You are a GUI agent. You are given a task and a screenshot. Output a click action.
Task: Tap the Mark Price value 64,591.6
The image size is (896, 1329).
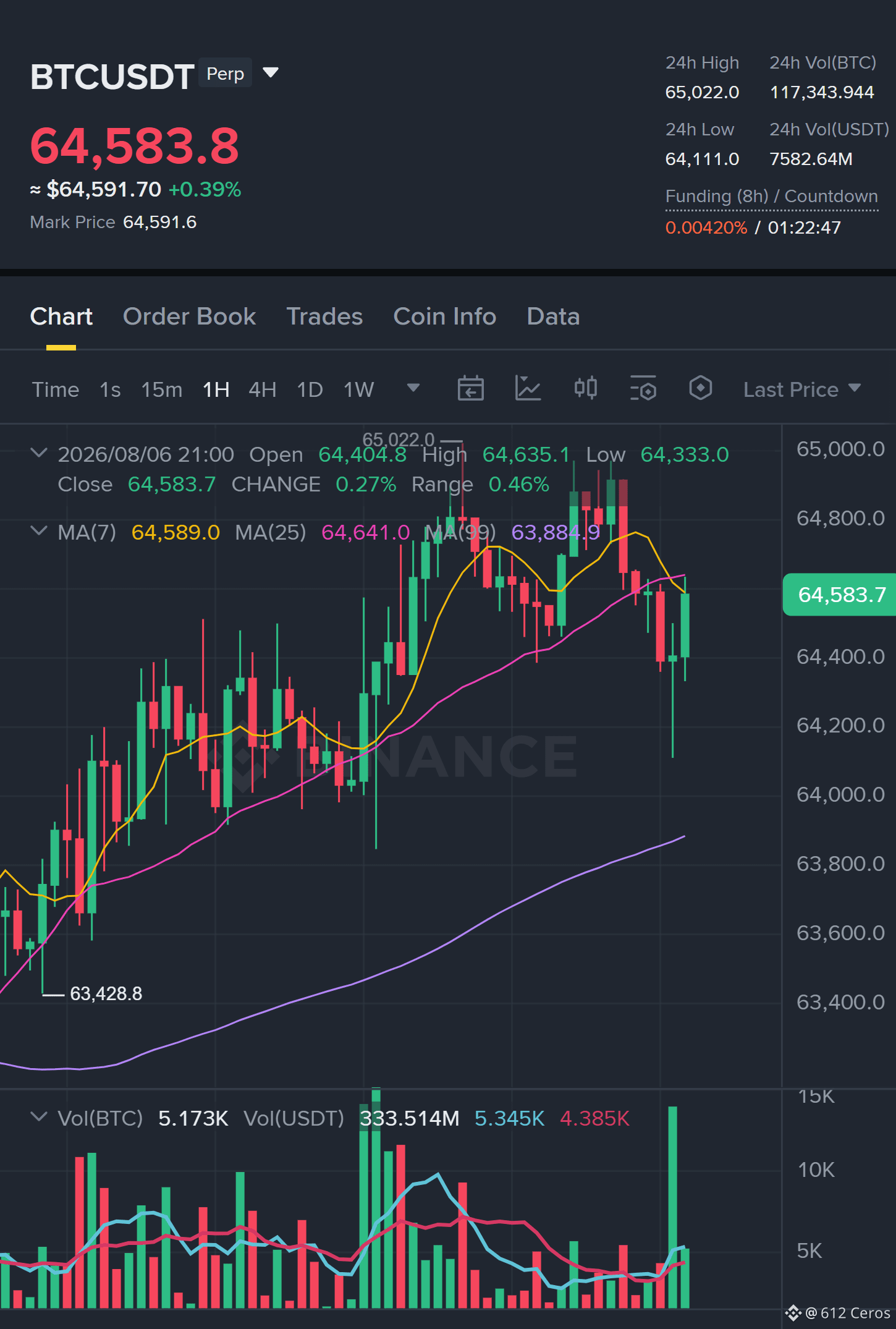[160, 223]
